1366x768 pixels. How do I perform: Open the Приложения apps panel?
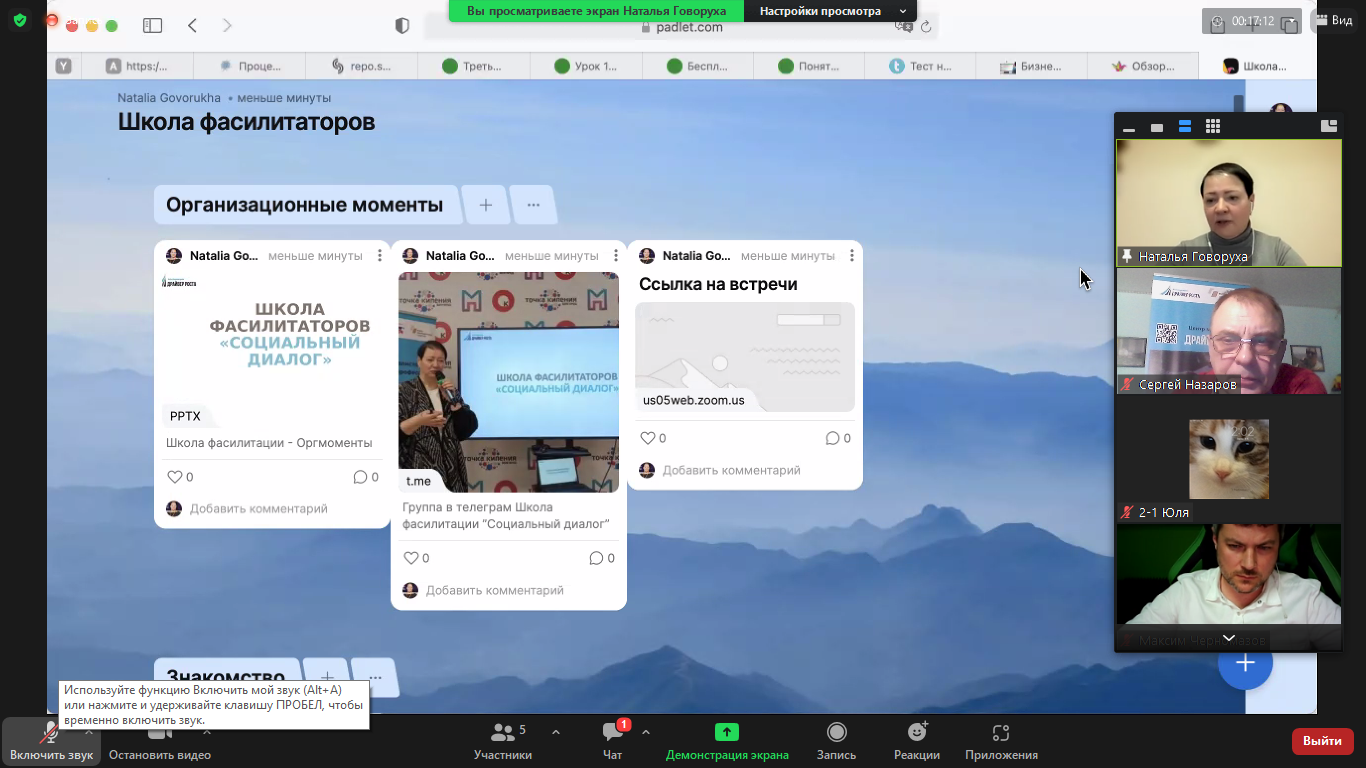(1000, 740)
